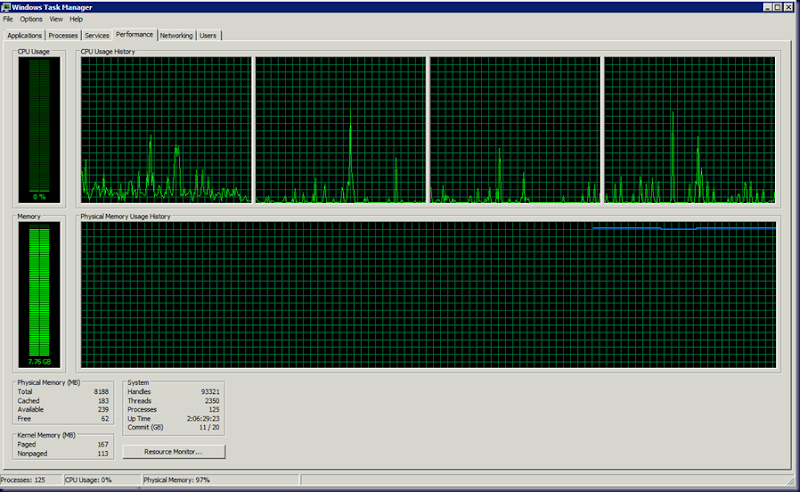Click the CPU Usage meter gauge
Screen dimensions: 800x492
[x=39, y=130]
